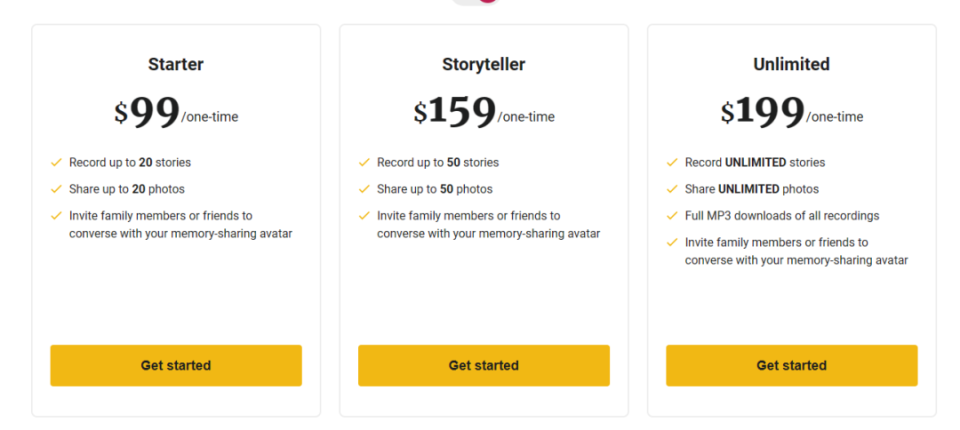Click checkmark next to Starter's 'Share up to 20 photos'
Image resolution: width=960 pixels, height=430 pixels.
pos(56,189)
